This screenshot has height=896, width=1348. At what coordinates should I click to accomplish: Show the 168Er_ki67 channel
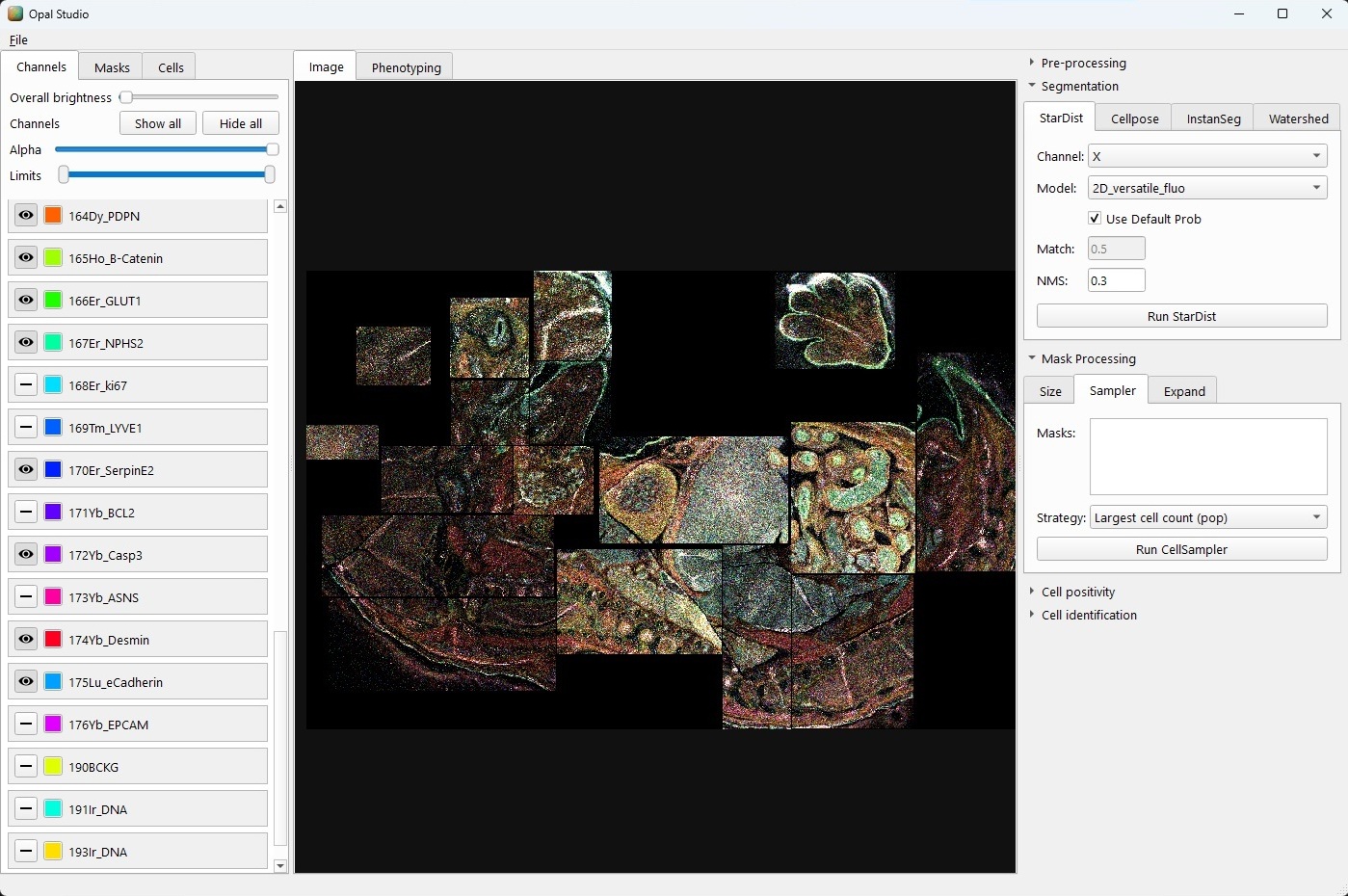(26, 385)
